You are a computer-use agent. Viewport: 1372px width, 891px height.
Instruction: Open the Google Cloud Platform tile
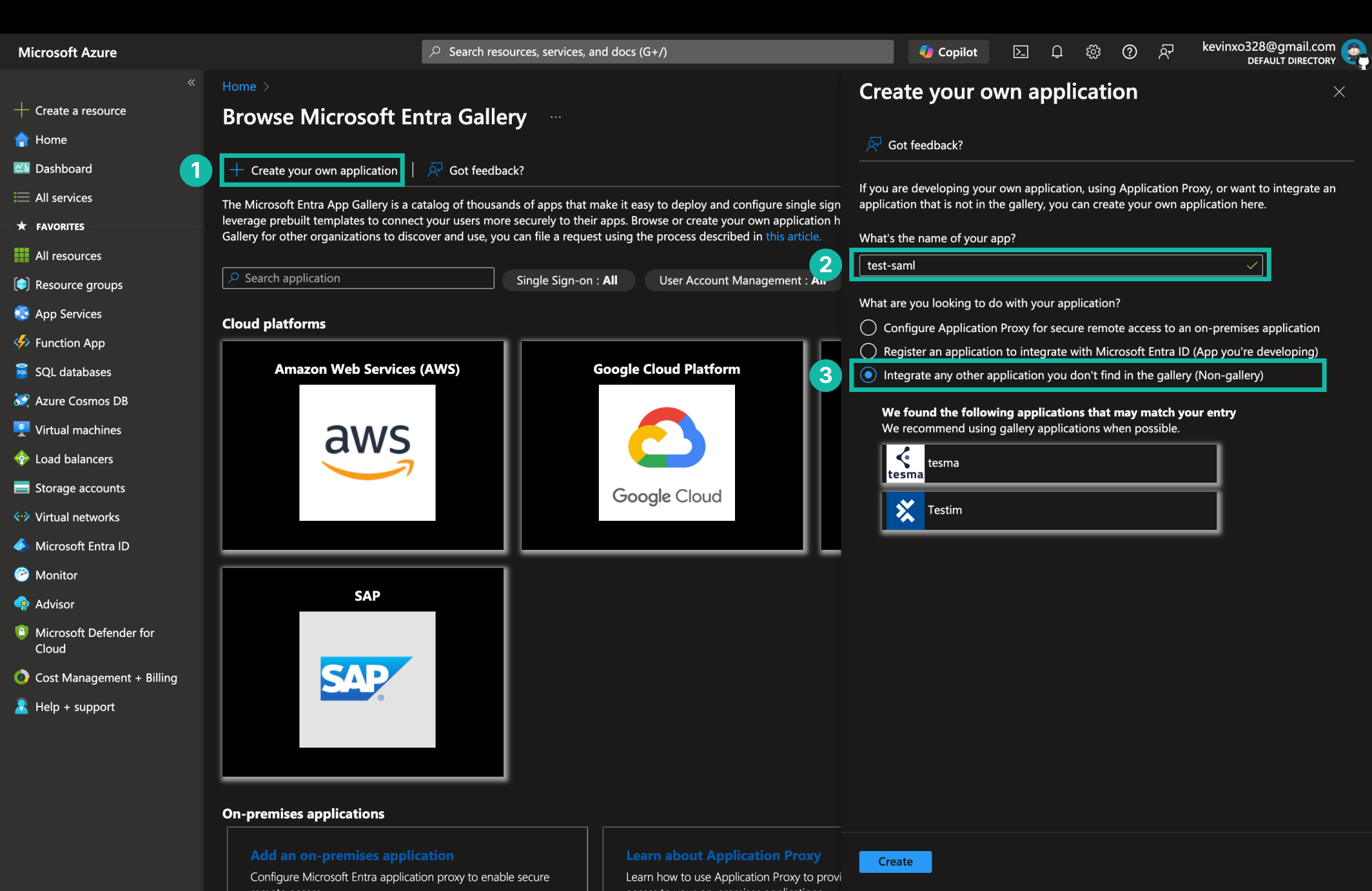tap(662, 445)
